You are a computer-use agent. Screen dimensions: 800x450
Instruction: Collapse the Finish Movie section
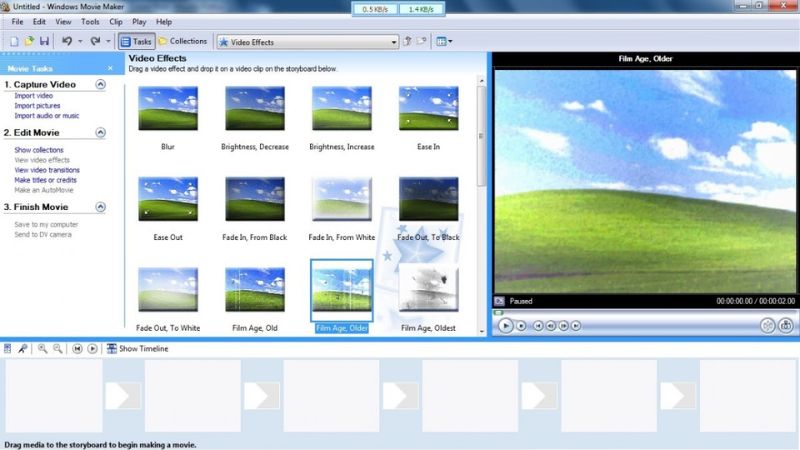(101, 207)
